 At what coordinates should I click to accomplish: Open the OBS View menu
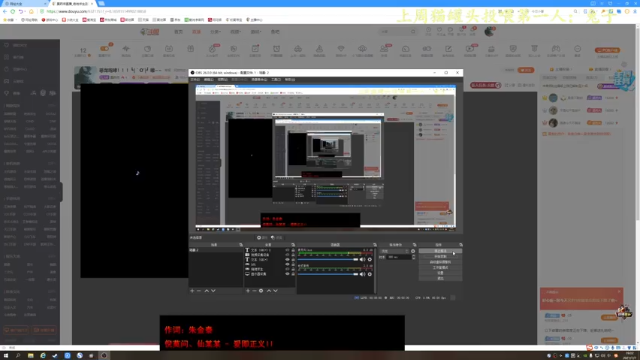pyautogui.click(x=222, y=80)
